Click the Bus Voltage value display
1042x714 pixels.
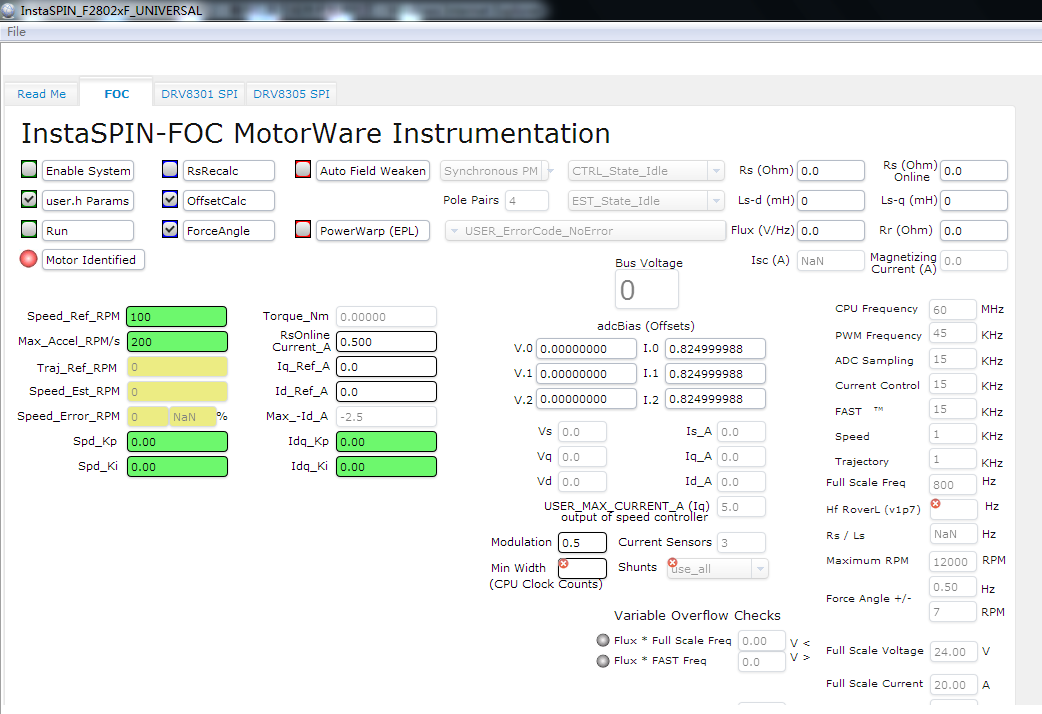(647, 290)
